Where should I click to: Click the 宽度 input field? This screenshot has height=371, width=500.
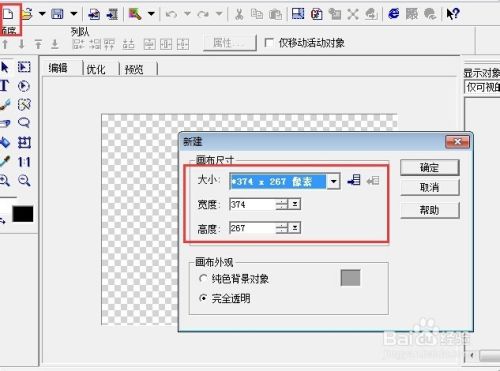pyautogui.click(x=253, y=204)
